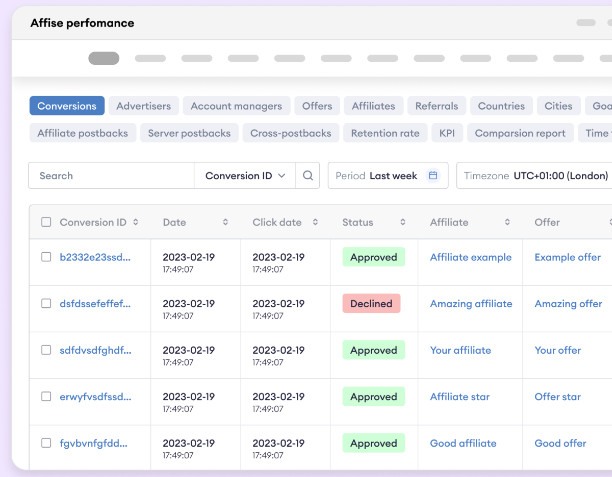The height and width of the screenshot is (477, 612).
Task: Sort by Date column arrows
Action: (225, 222)
